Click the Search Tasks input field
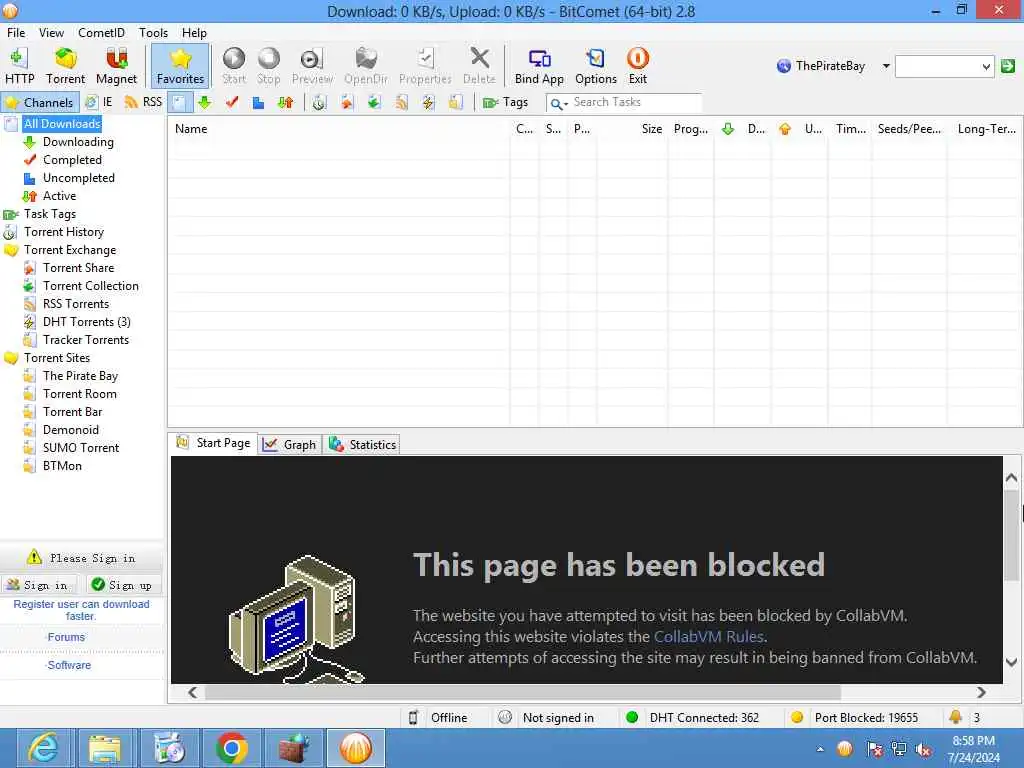Viewport: 1024px width, 768px height. (x=636, y=103)
